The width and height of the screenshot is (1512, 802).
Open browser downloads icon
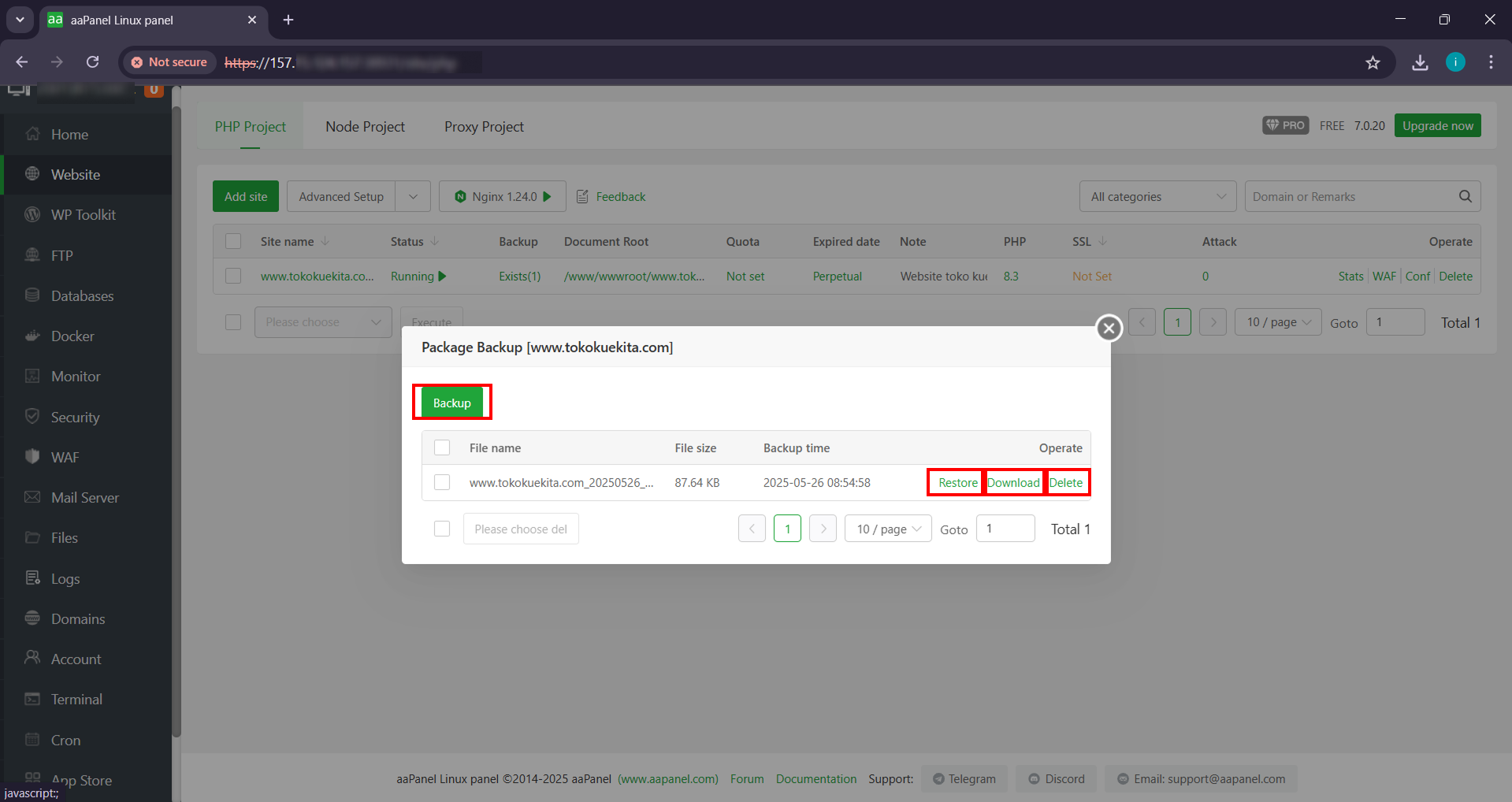click(x=1420, y=62)
